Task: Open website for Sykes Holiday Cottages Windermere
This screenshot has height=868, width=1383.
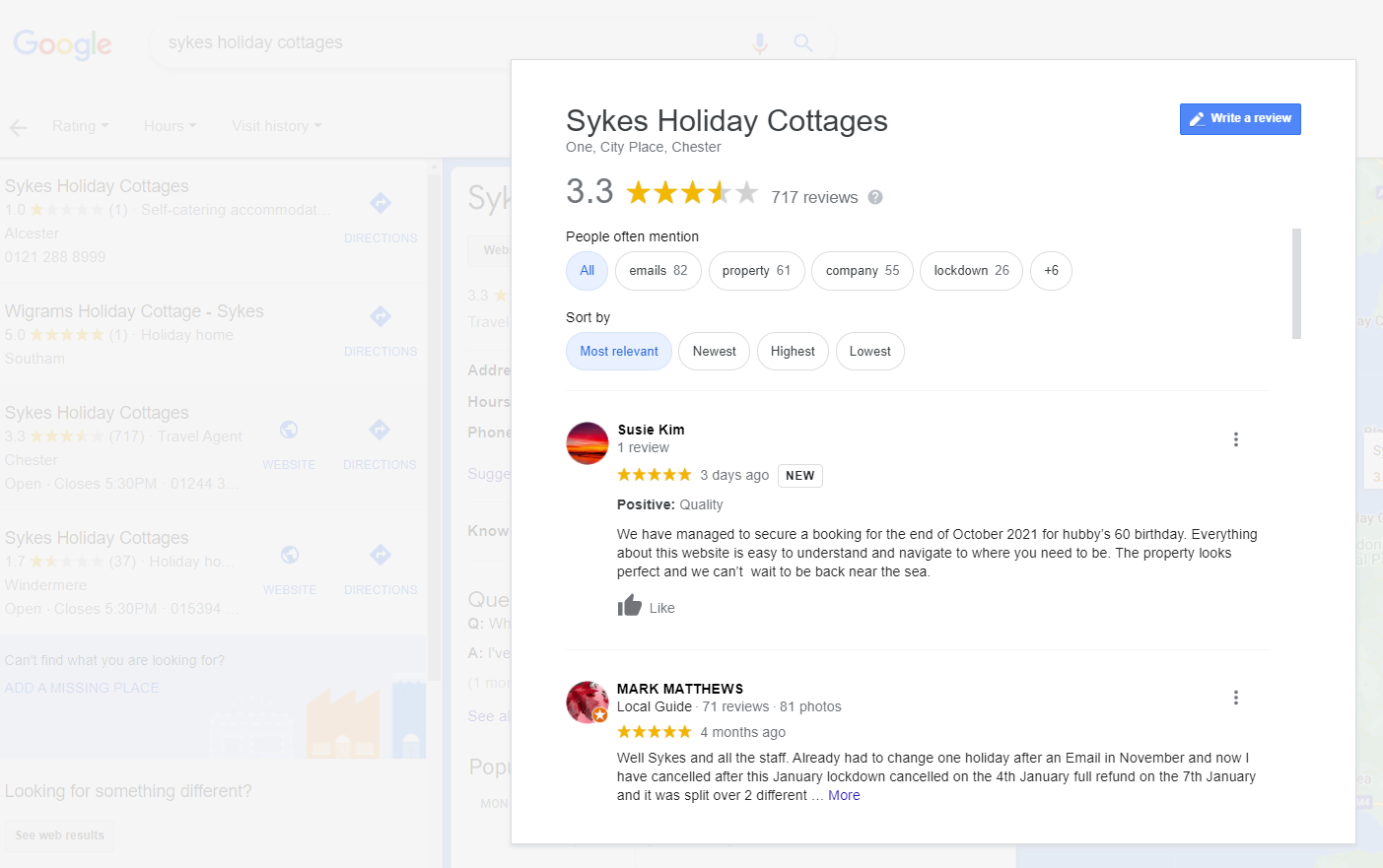Action: pyautogui.click(x=290, y=570)
